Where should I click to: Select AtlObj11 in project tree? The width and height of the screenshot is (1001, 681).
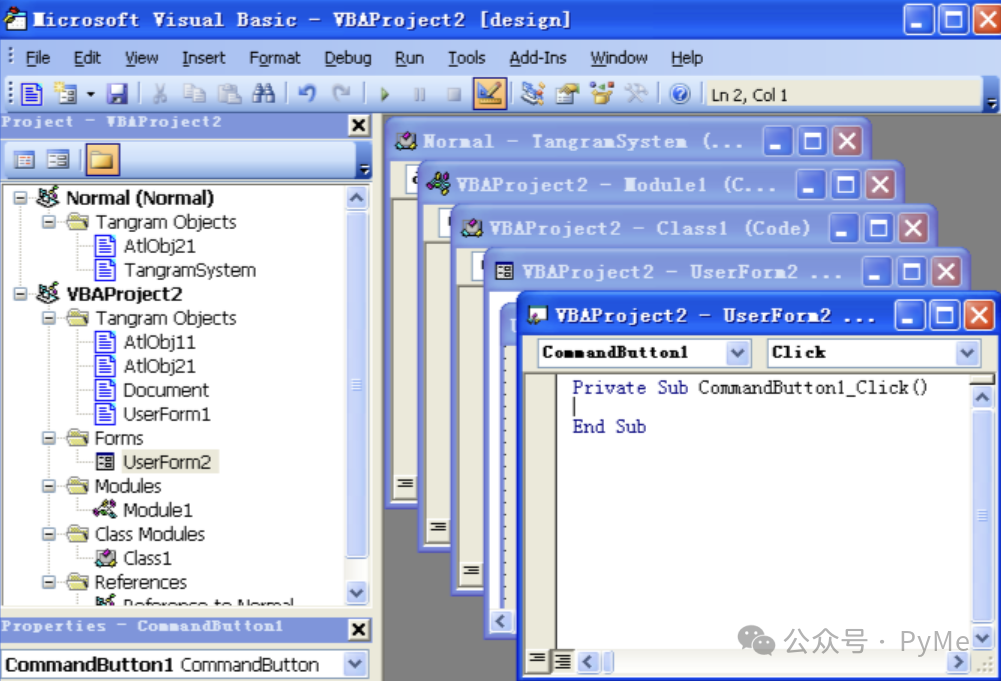click(x=159, y=342)
